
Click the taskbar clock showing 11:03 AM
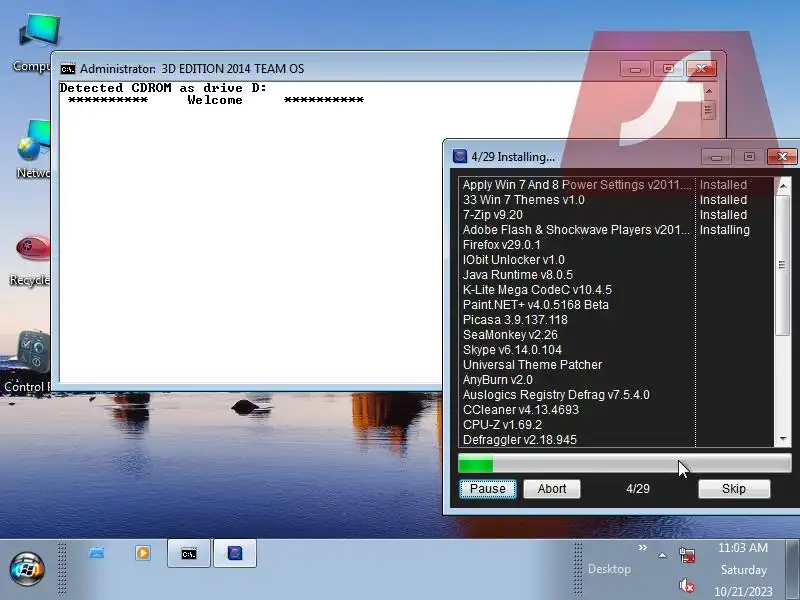click(743, 548)
